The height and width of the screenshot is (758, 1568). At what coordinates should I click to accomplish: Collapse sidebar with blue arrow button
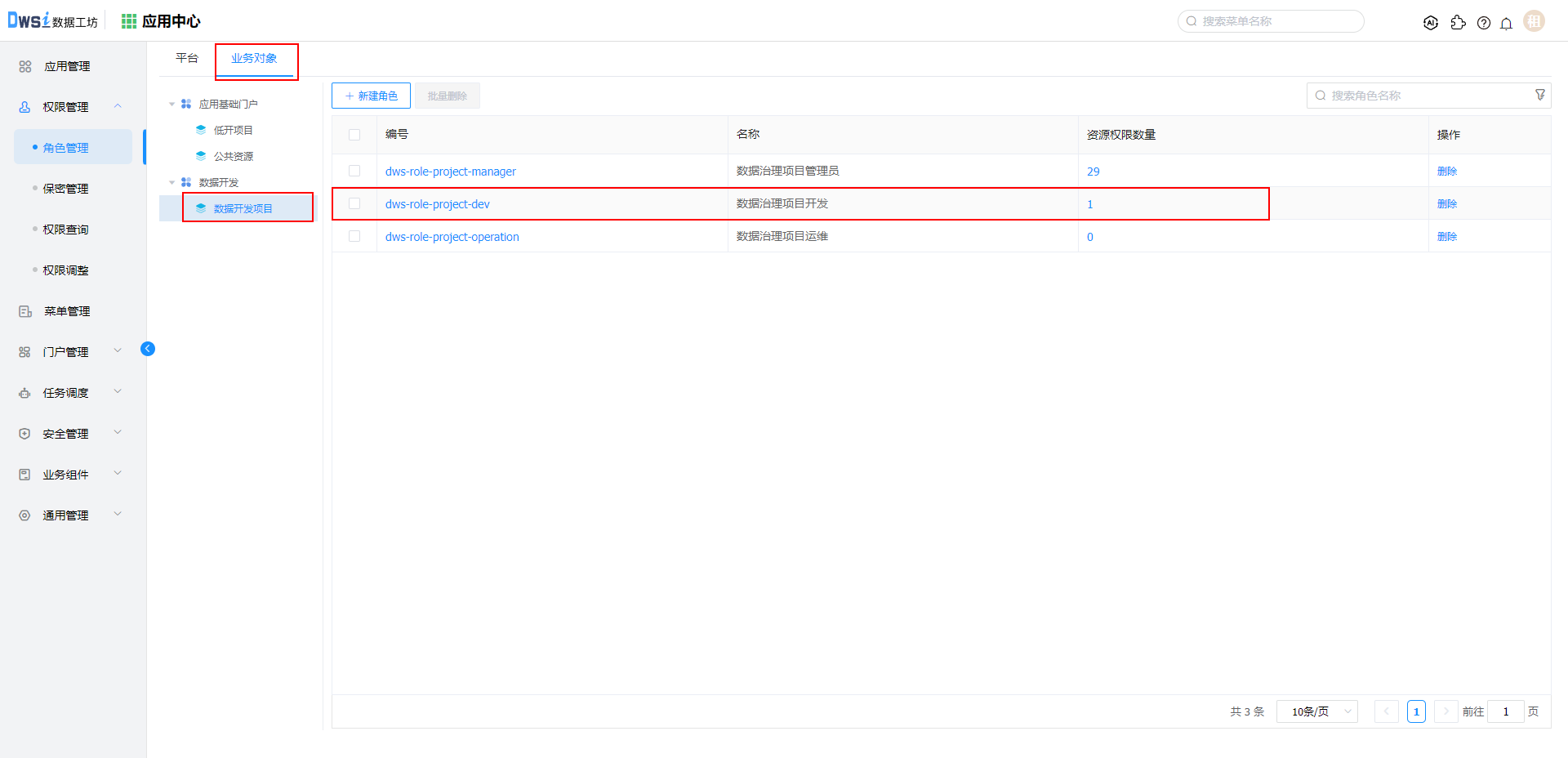coord(148,349)
